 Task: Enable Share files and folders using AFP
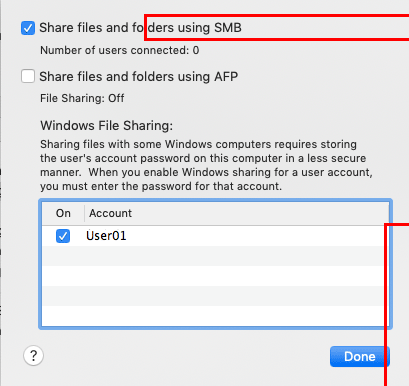[28, 76]
